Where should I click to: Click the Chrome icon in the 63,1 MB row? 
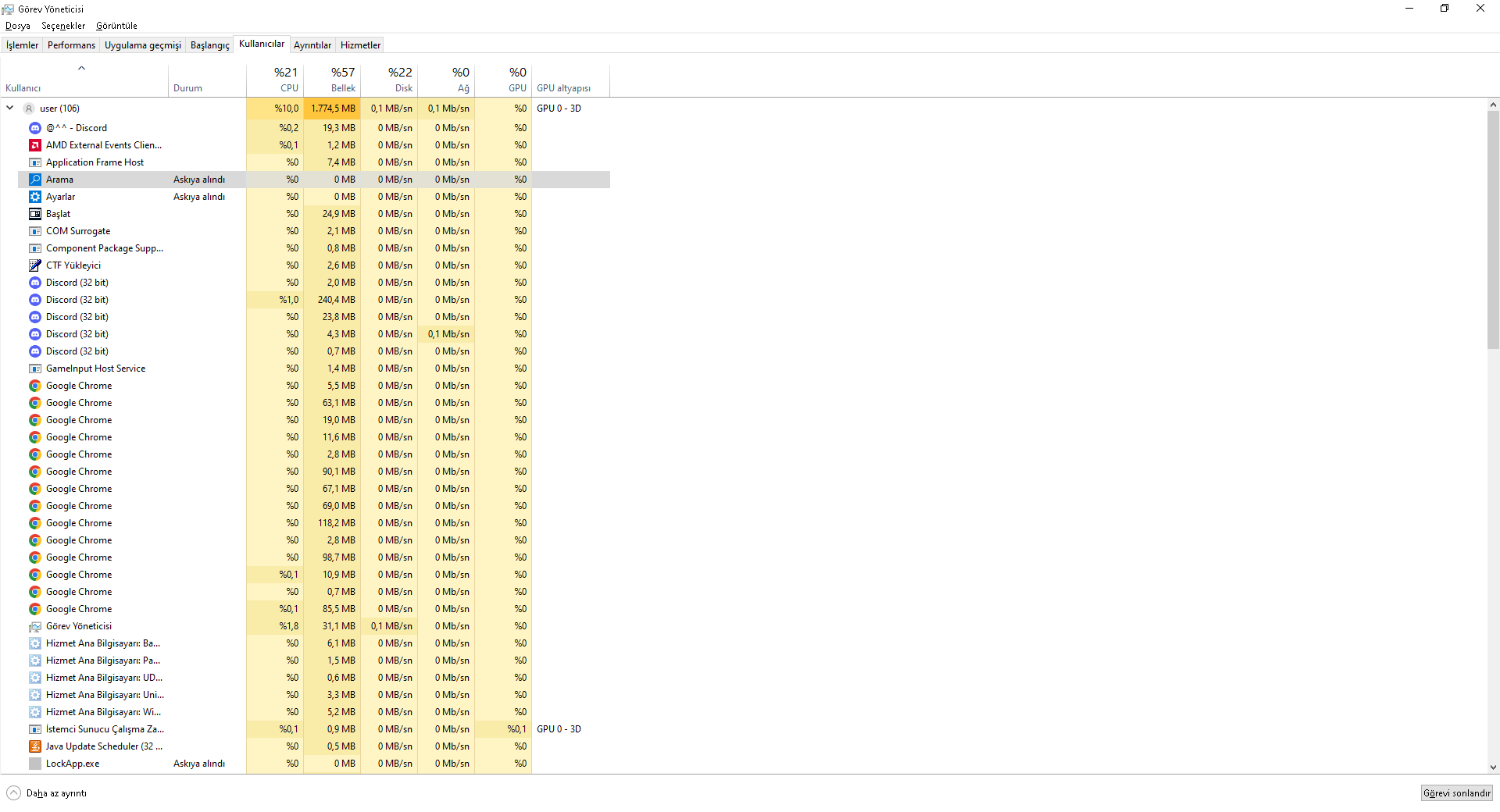(35, 403)
